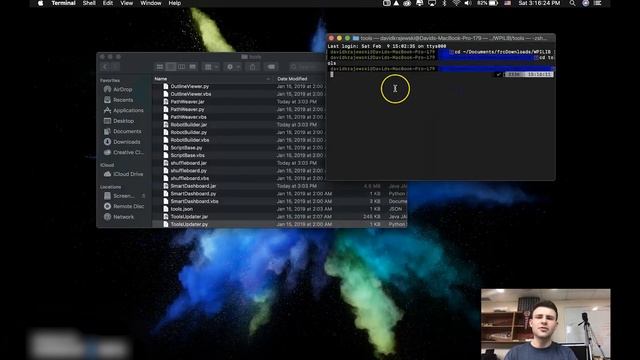Open Applications in the Finder sidebar

tap(128, 110)
